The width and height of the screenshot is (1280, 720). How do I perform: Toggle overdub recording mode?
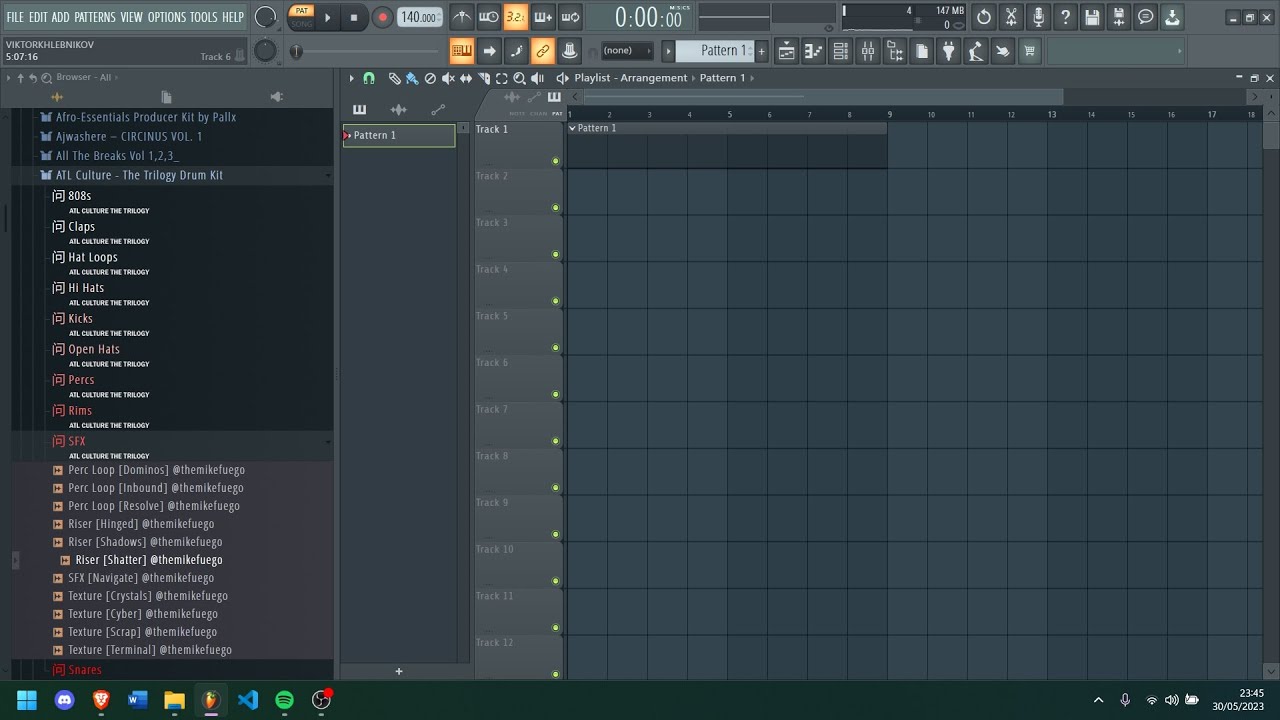pos(543,17)
